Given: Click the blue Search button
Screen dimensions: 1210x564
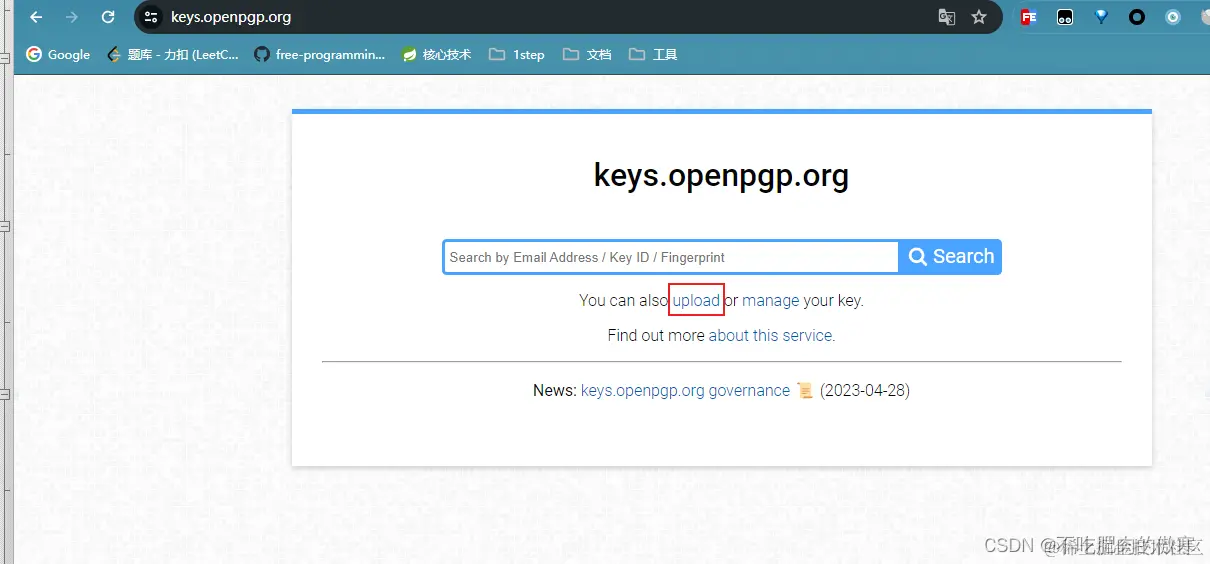Looking at the screenshot, I should [950, 257].
